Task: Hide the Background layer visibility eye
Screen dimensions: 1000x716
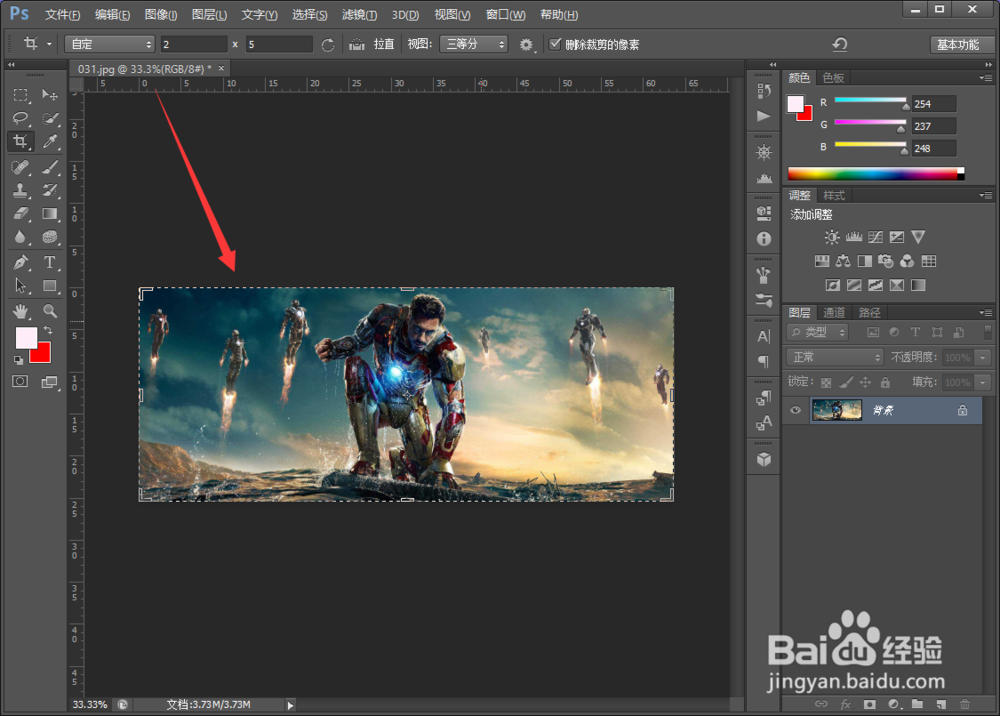Action: [795, 410]
